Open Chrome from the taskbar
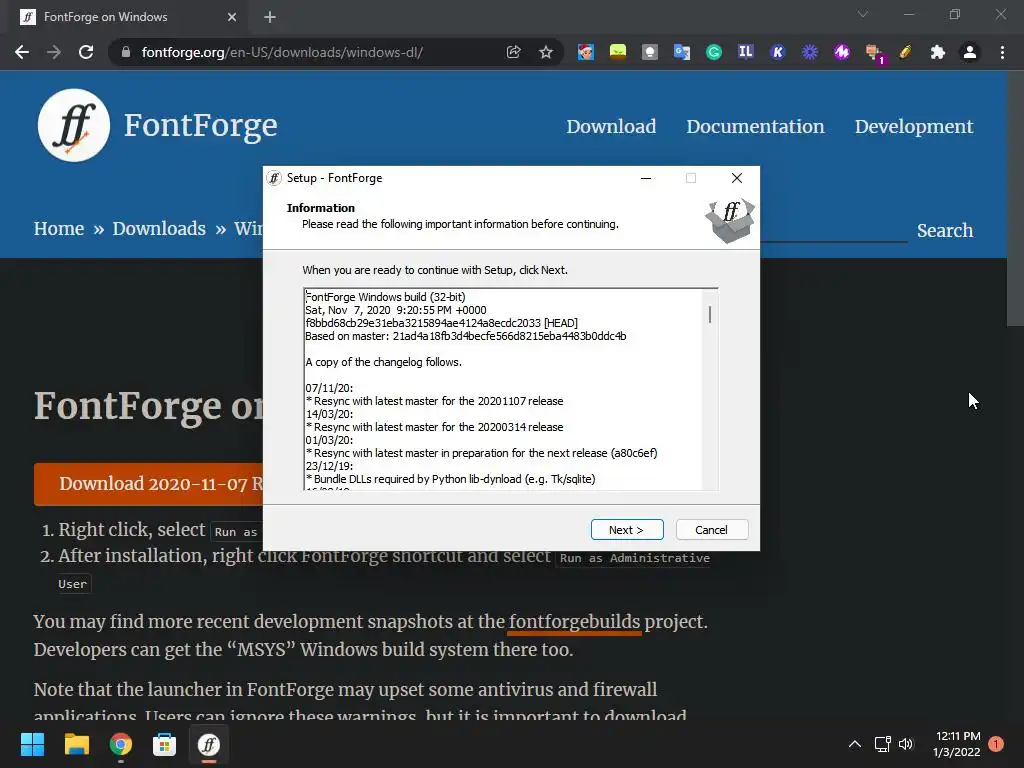 click(121, 744)
